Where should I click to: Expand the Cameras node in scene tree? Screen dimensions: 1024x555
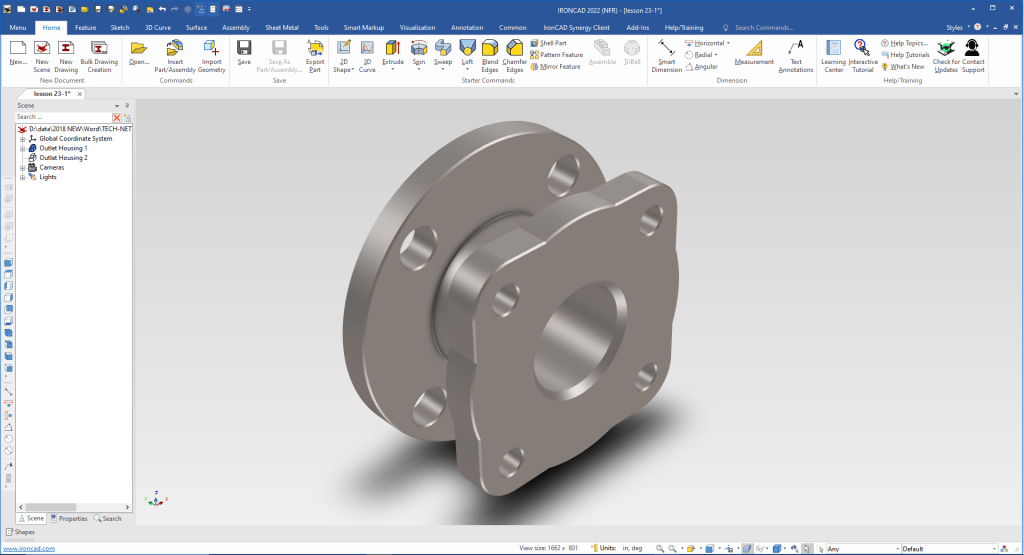click(x=22, y=167)
